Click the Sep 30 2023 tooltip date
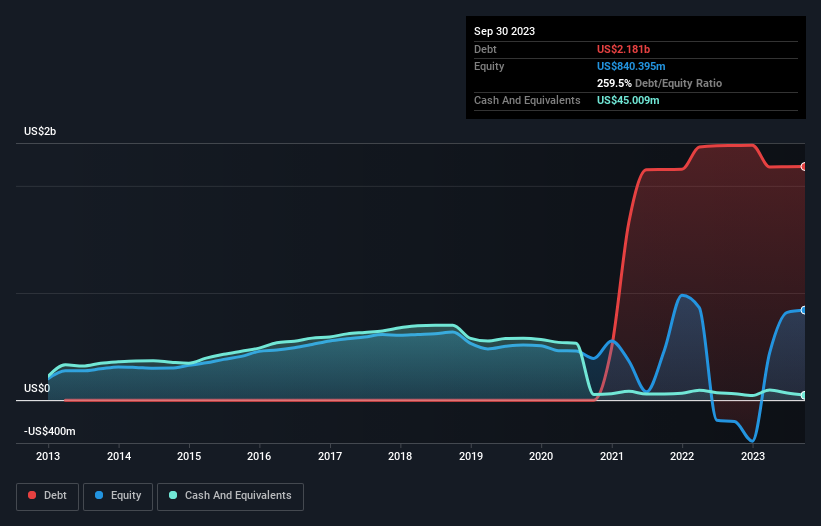 [x=504, y=31]
